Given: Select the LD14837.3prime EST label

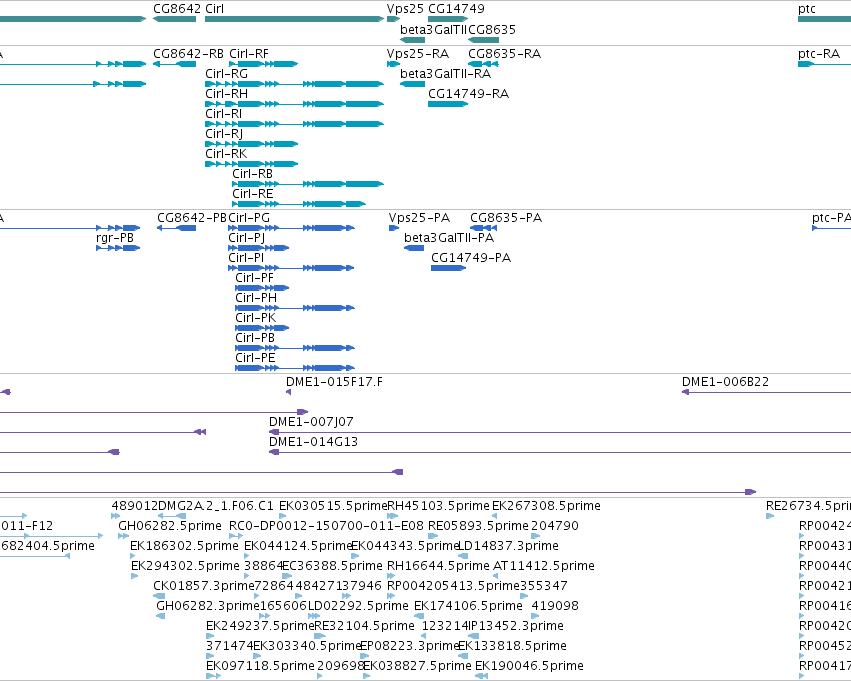Looking at the screenshot, I should (x=509, y=546).
